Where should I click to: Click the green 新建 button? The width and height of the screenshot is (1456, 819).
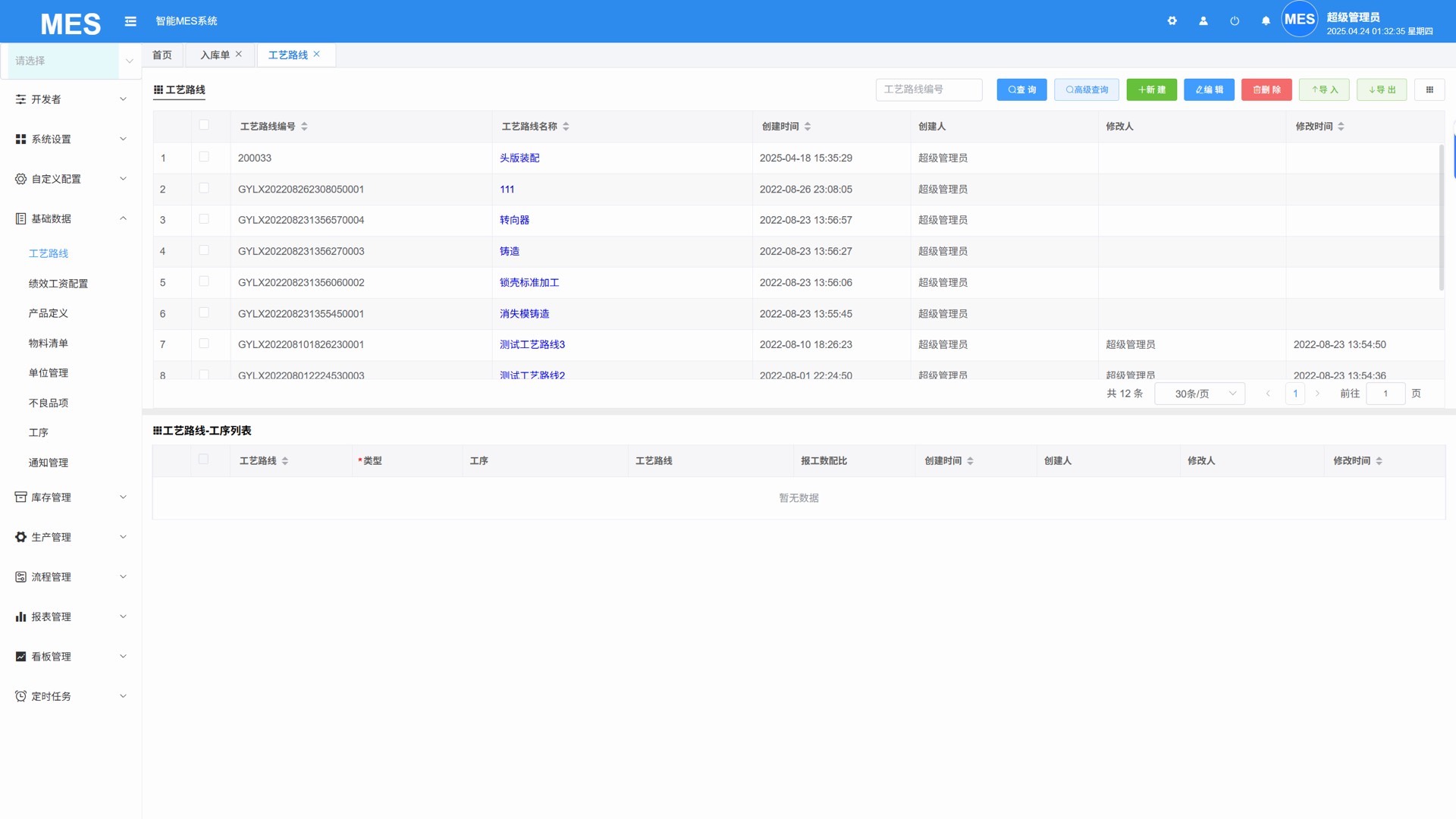pos(1150,89)
